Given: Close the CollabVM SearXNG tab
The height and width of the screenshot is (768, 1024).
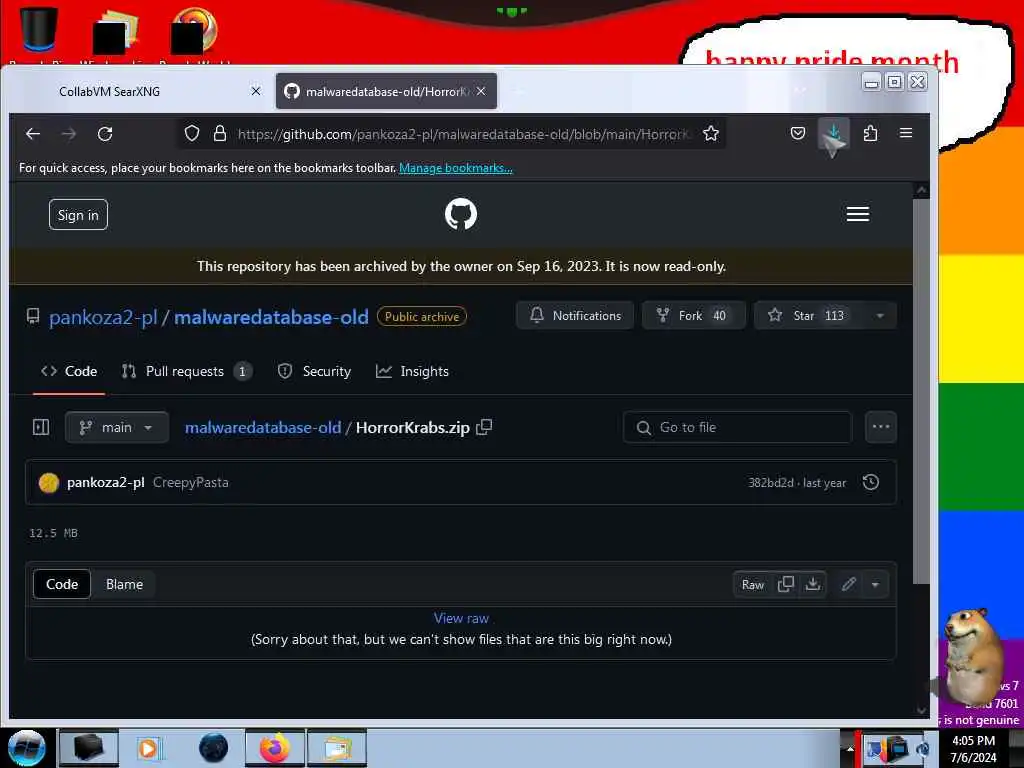Looking at the screenshot, I should tap(256, 91).
